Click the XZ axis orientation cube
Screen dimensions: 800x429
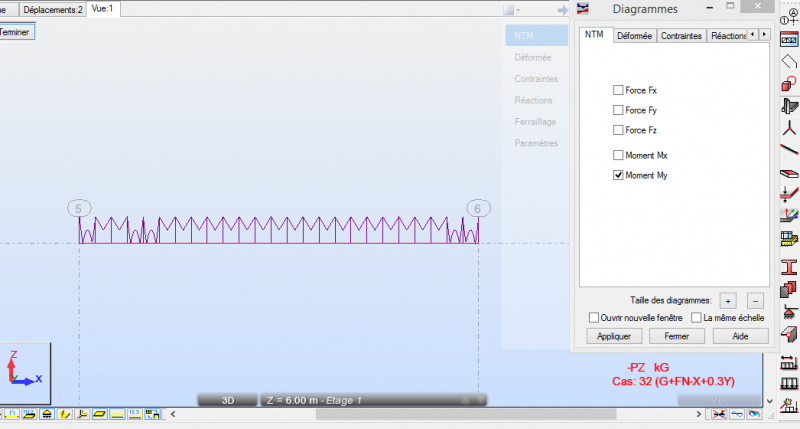point(24,373)
